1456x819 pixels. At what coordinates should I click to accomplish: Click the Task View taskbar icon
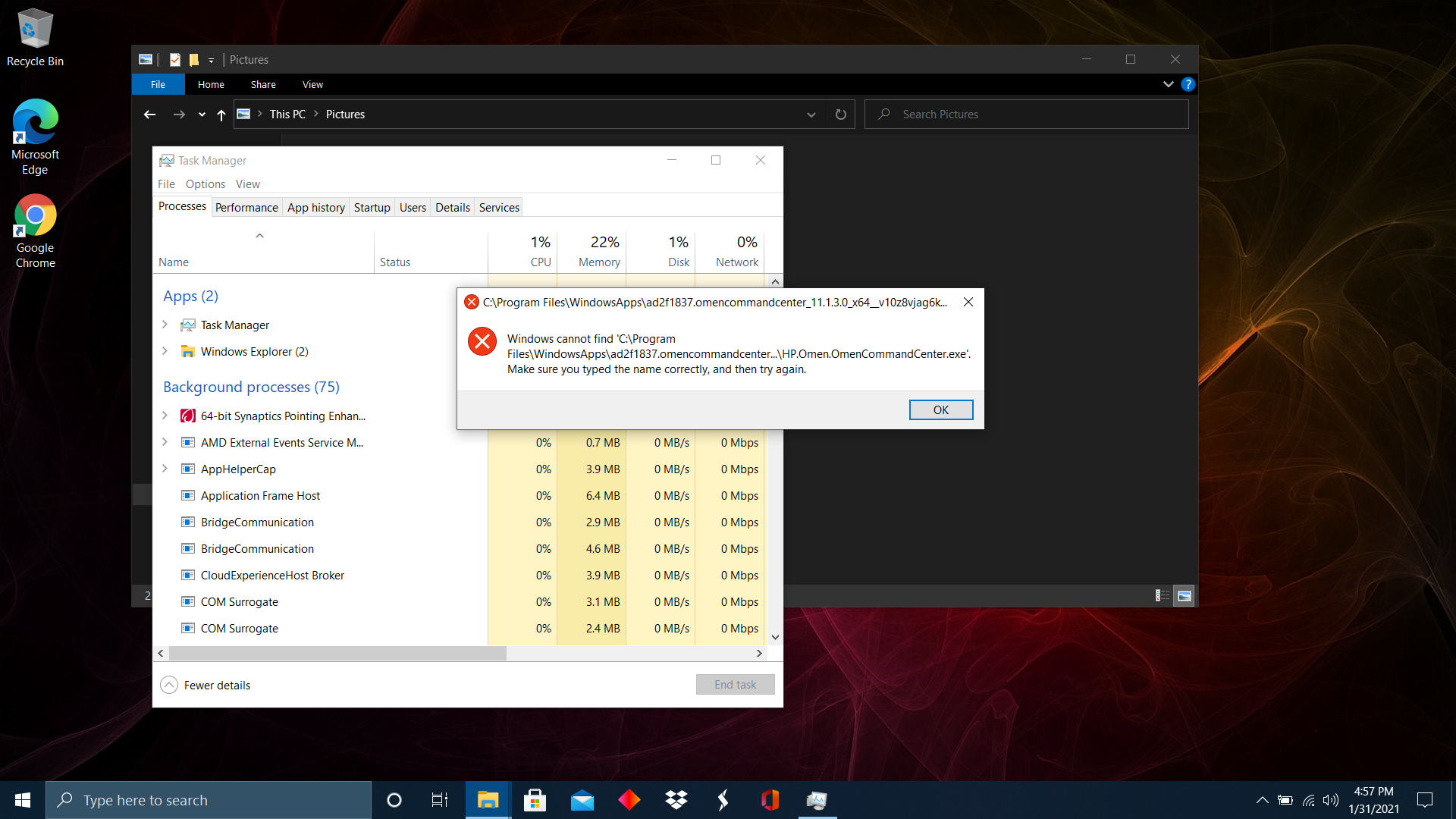[440, 800]
